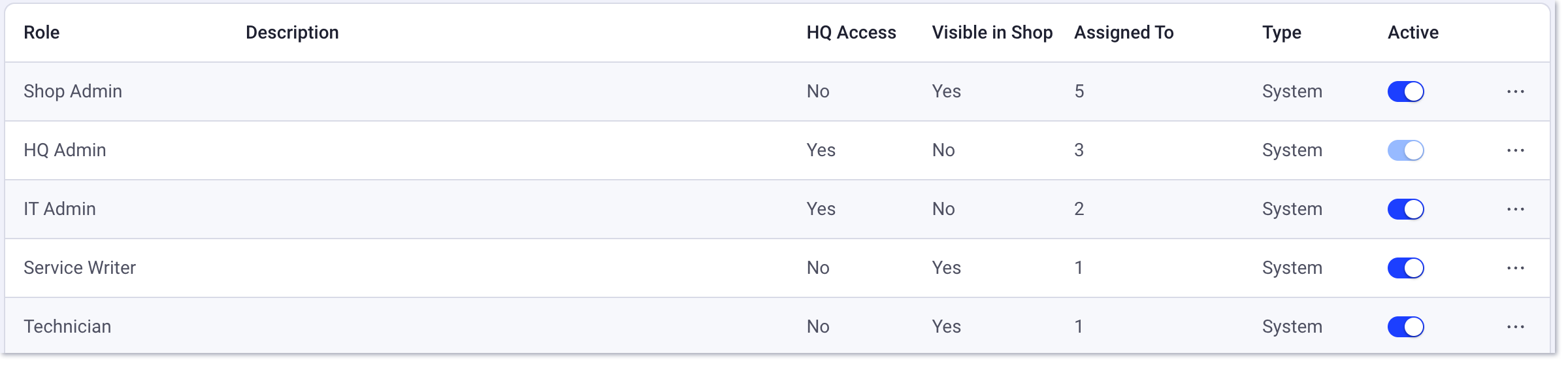
Task: Turn off the Service Writer active switch
Action: point(1405,268)
